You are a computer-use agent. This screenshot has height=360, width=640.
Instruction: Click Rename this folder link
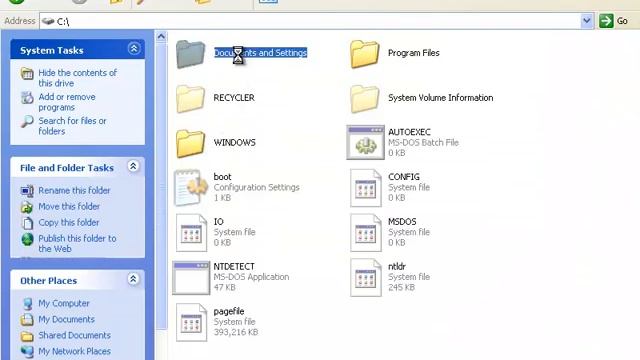pyautogui.click(x=74, y=191)
